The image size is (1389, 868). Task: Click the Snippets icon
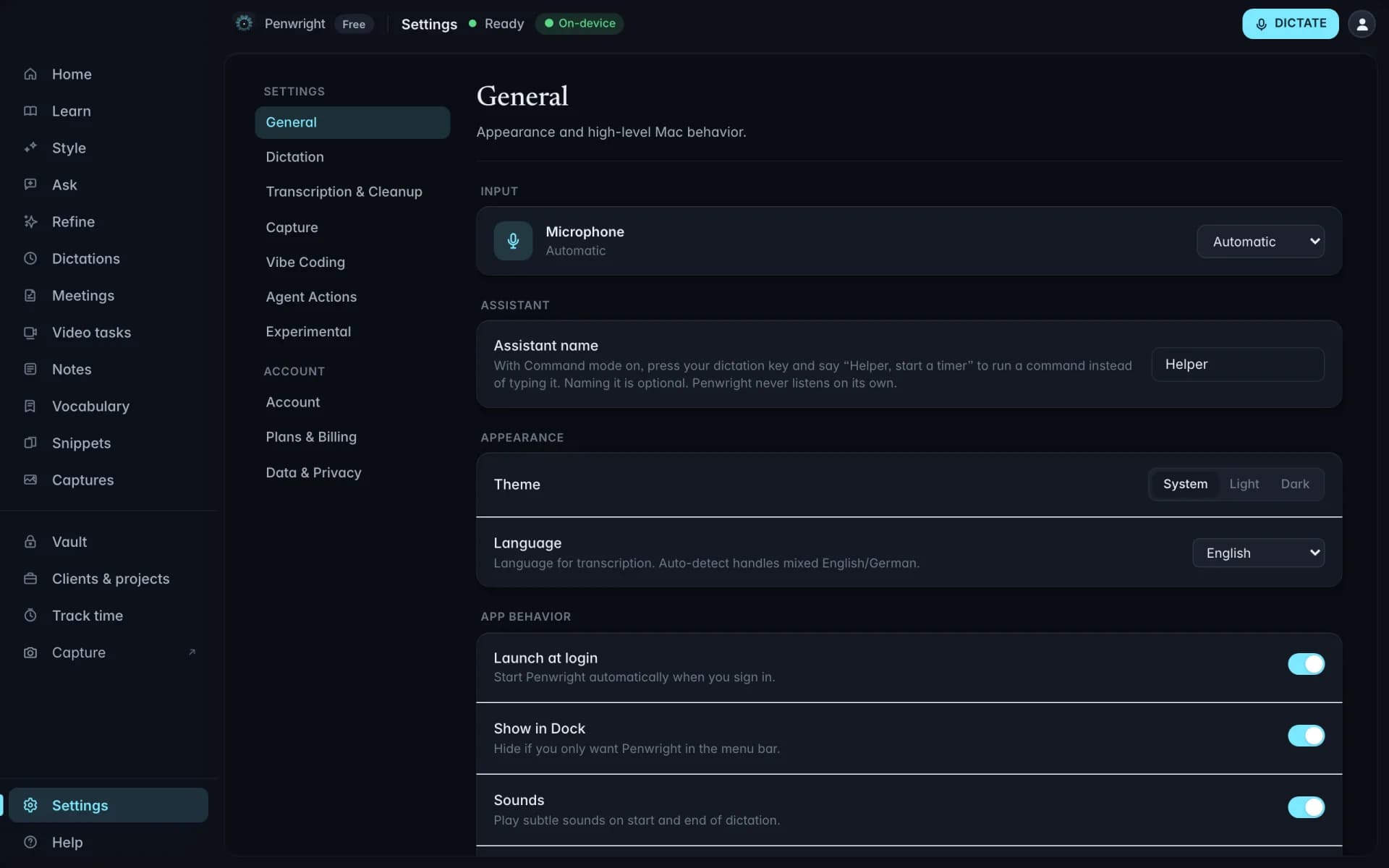tap(30, 443)
